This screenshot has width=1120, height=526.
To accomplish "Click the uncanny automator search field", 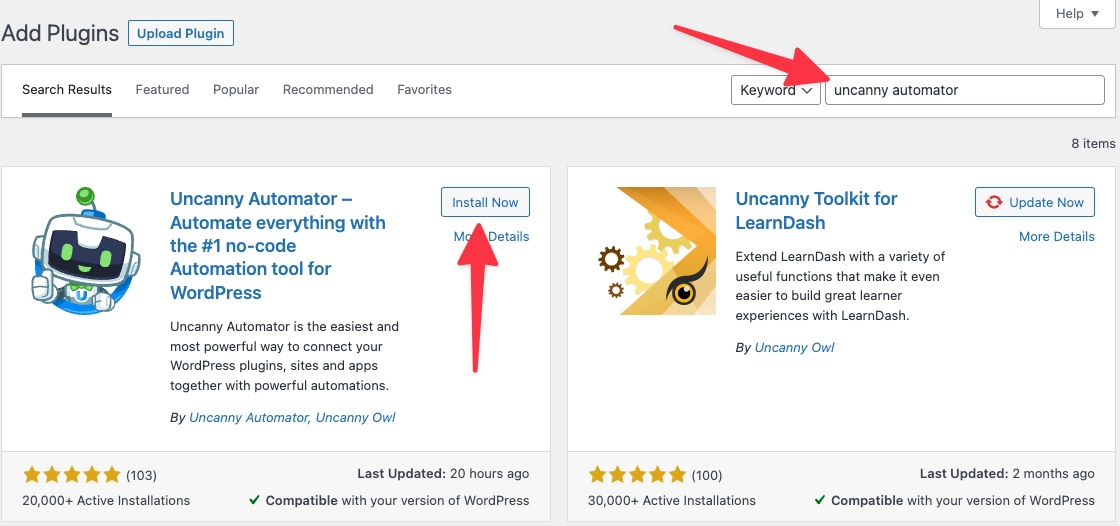I will 964,90.
